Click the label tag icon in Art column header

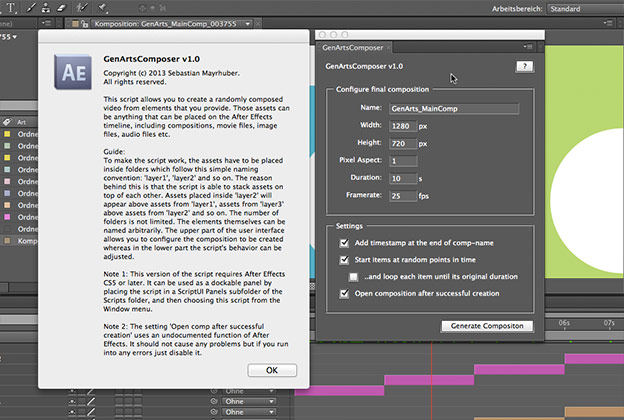[x=6, y=121]
